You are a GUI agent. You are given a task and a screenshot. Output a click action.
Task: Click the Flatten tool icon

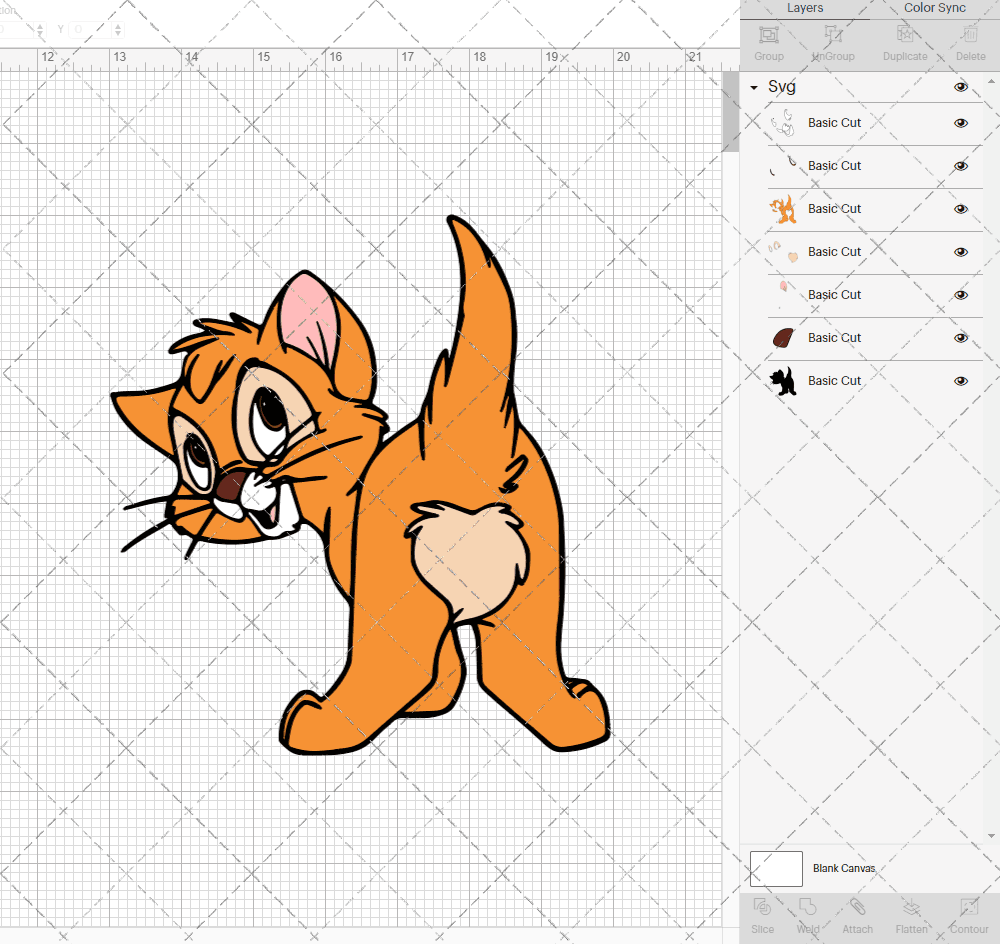911,907
